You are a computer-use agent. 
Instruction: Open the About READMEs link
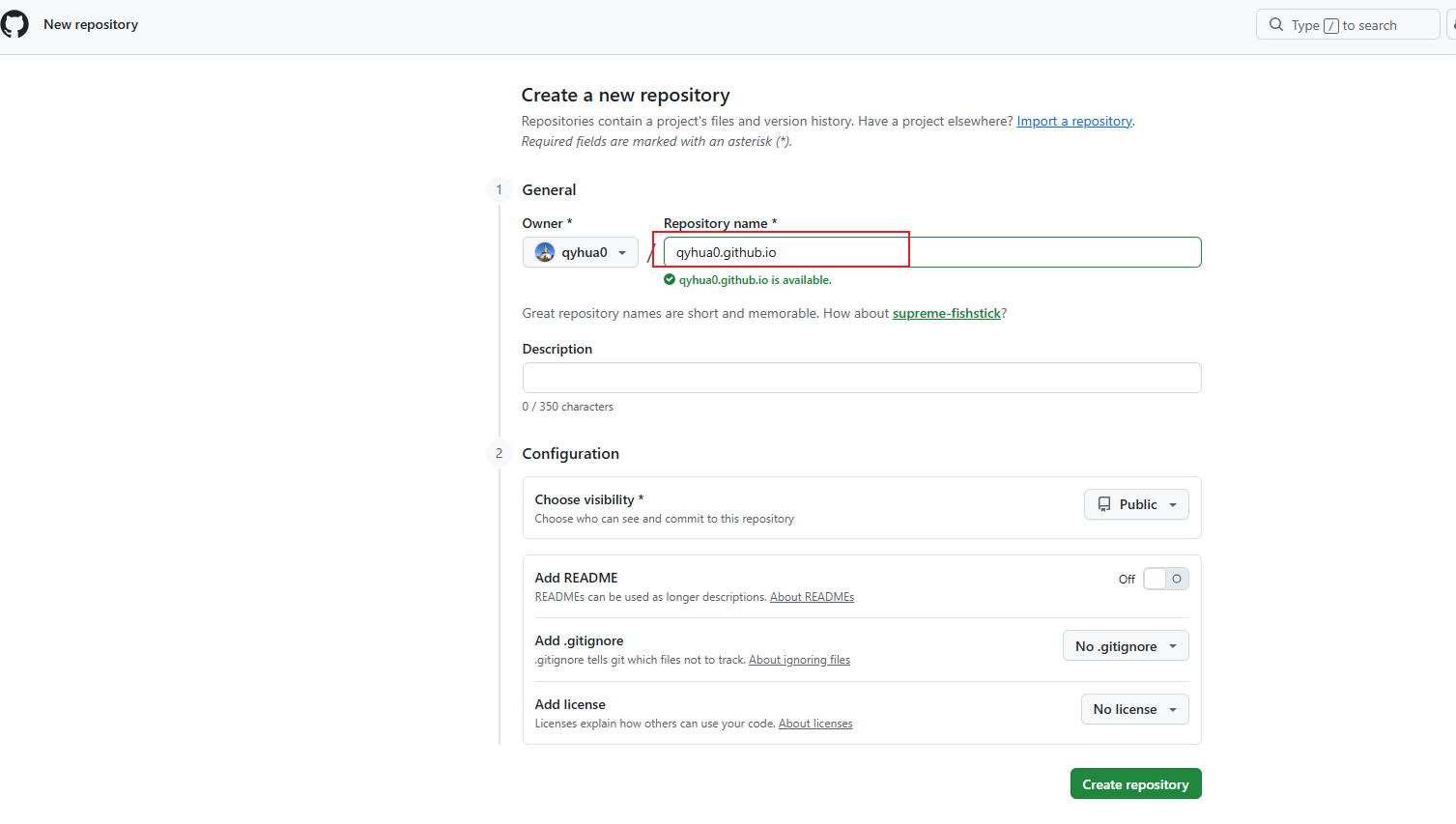tap(812, 597)
